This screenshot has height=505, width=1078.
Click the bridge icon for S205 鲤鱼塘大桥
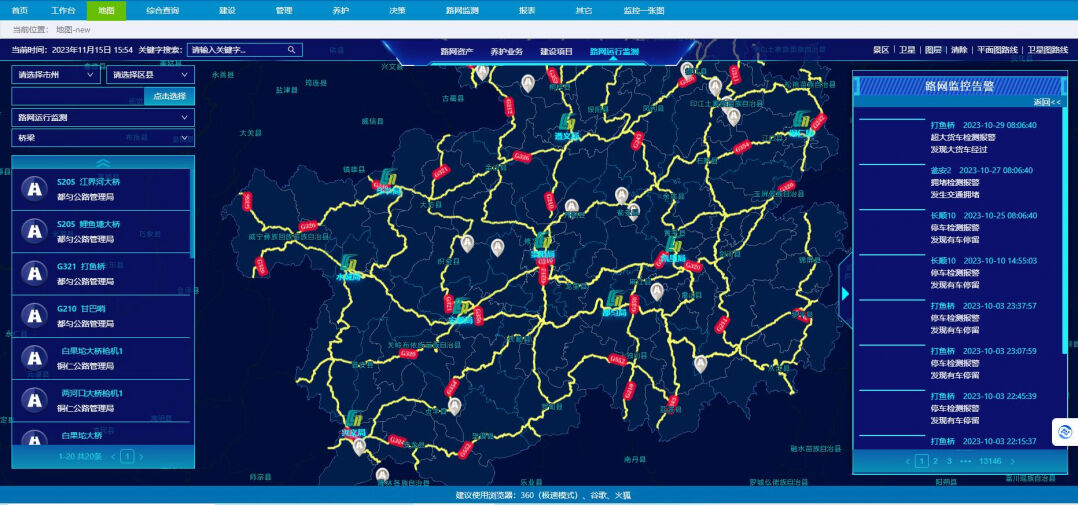pyautogui.click(x=34, y=231)
